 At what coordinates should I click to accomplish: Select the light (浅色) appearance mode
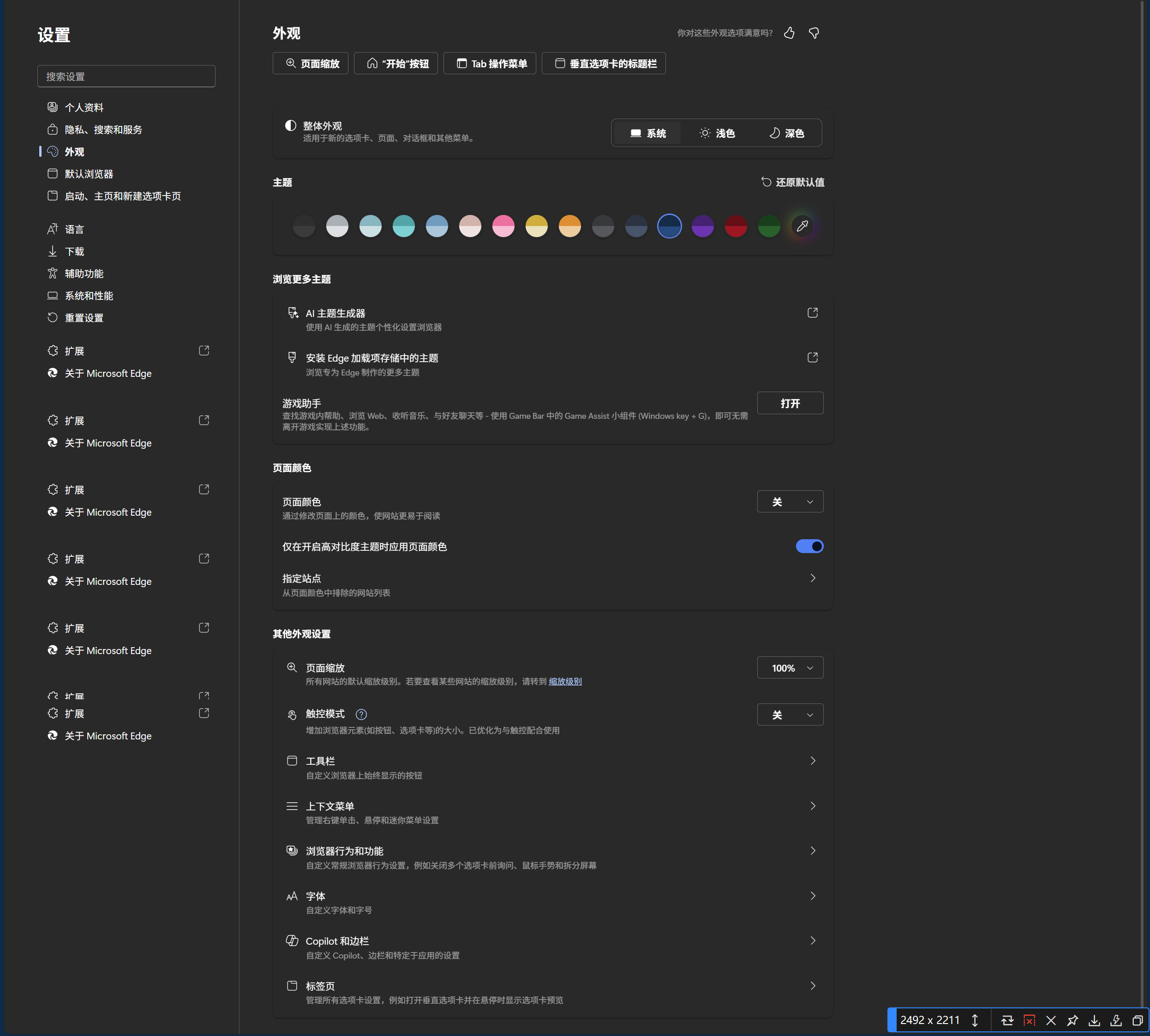coord(717,133)
